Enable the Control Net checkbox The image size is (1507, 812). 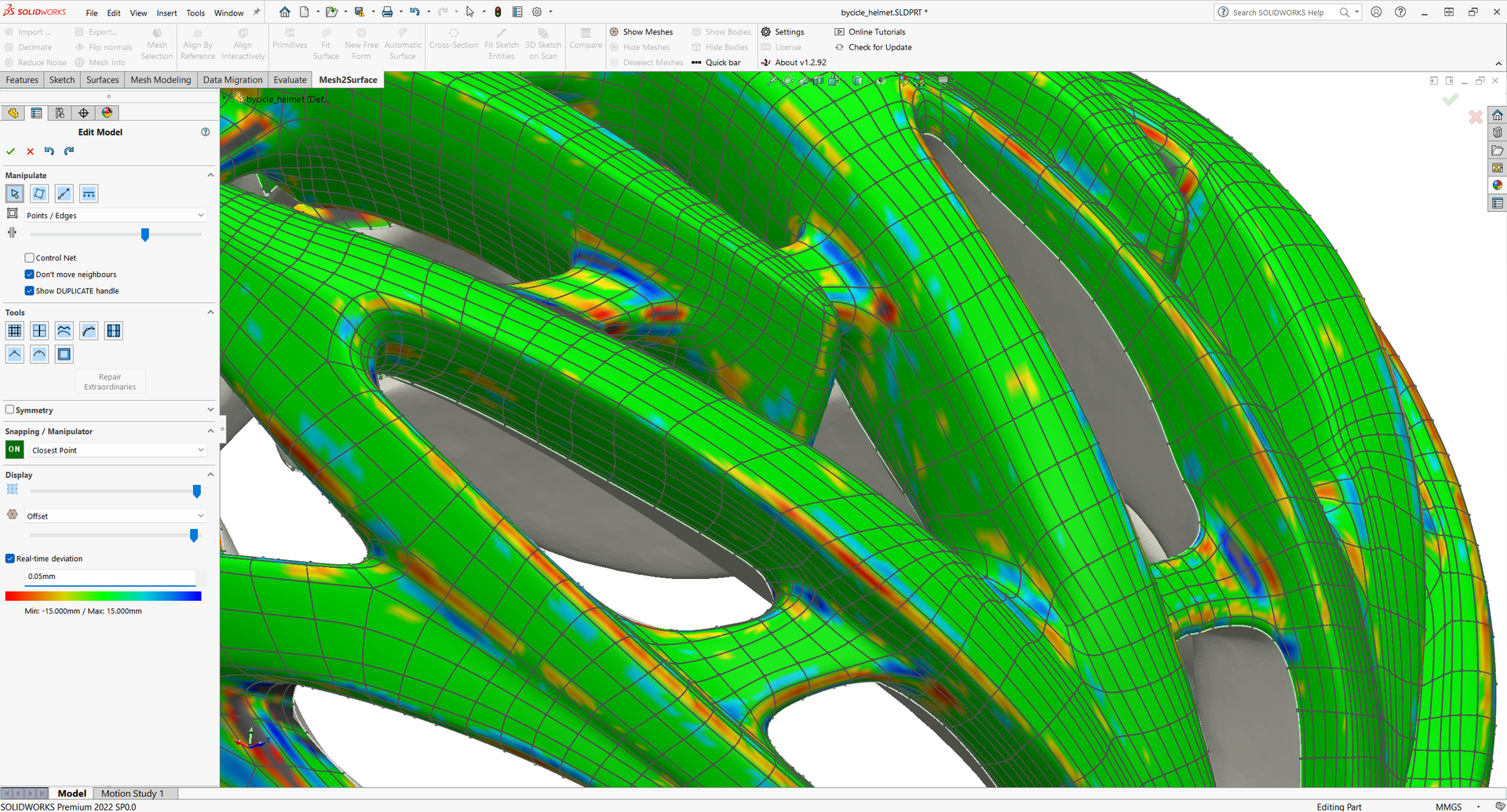click(x=29, y=257)
